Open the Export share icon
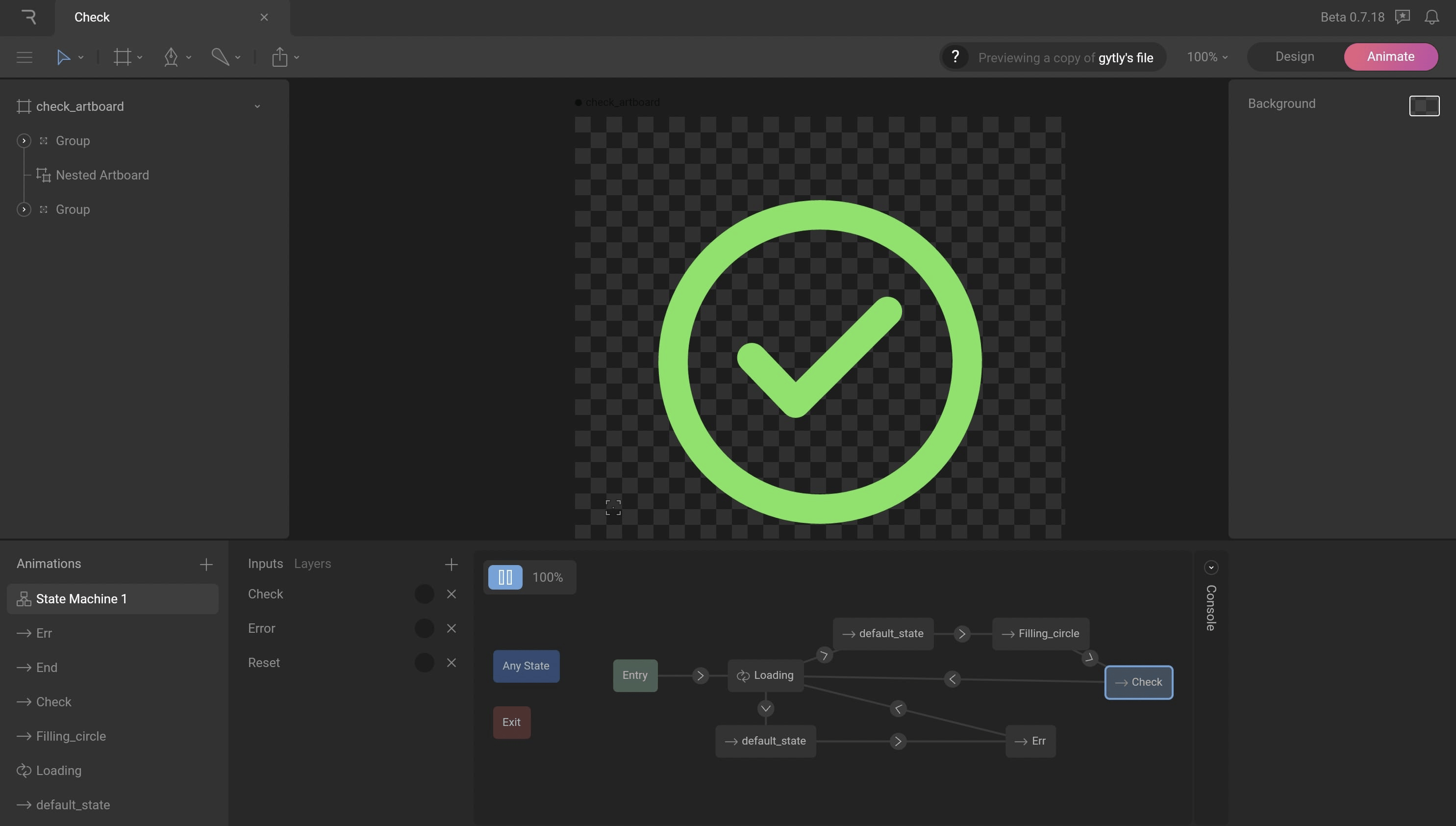Viewport: 1456px width, 826px height. tap(279, 57)
